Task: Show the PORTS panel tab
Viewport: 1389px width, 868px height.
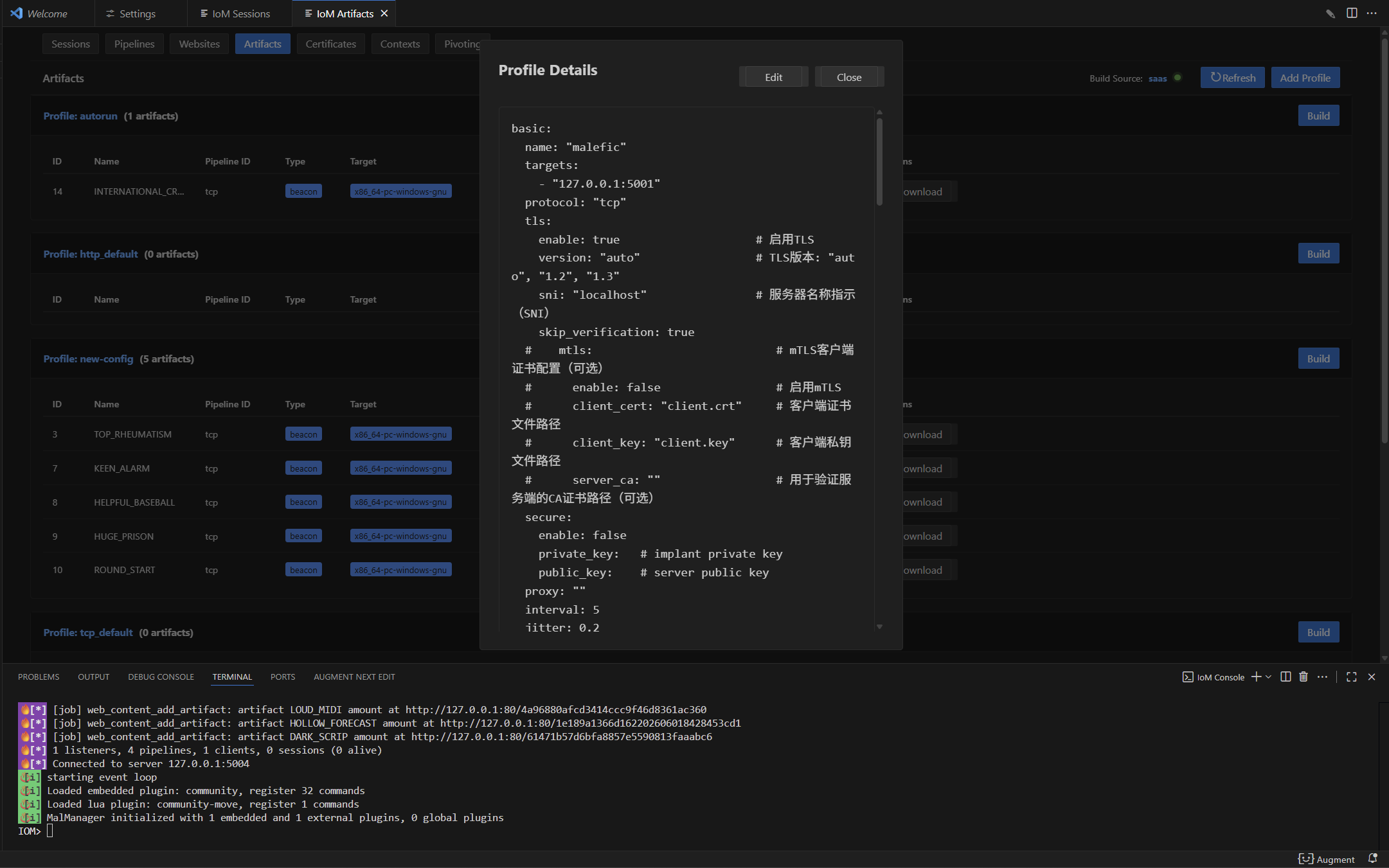Action: 283,677
